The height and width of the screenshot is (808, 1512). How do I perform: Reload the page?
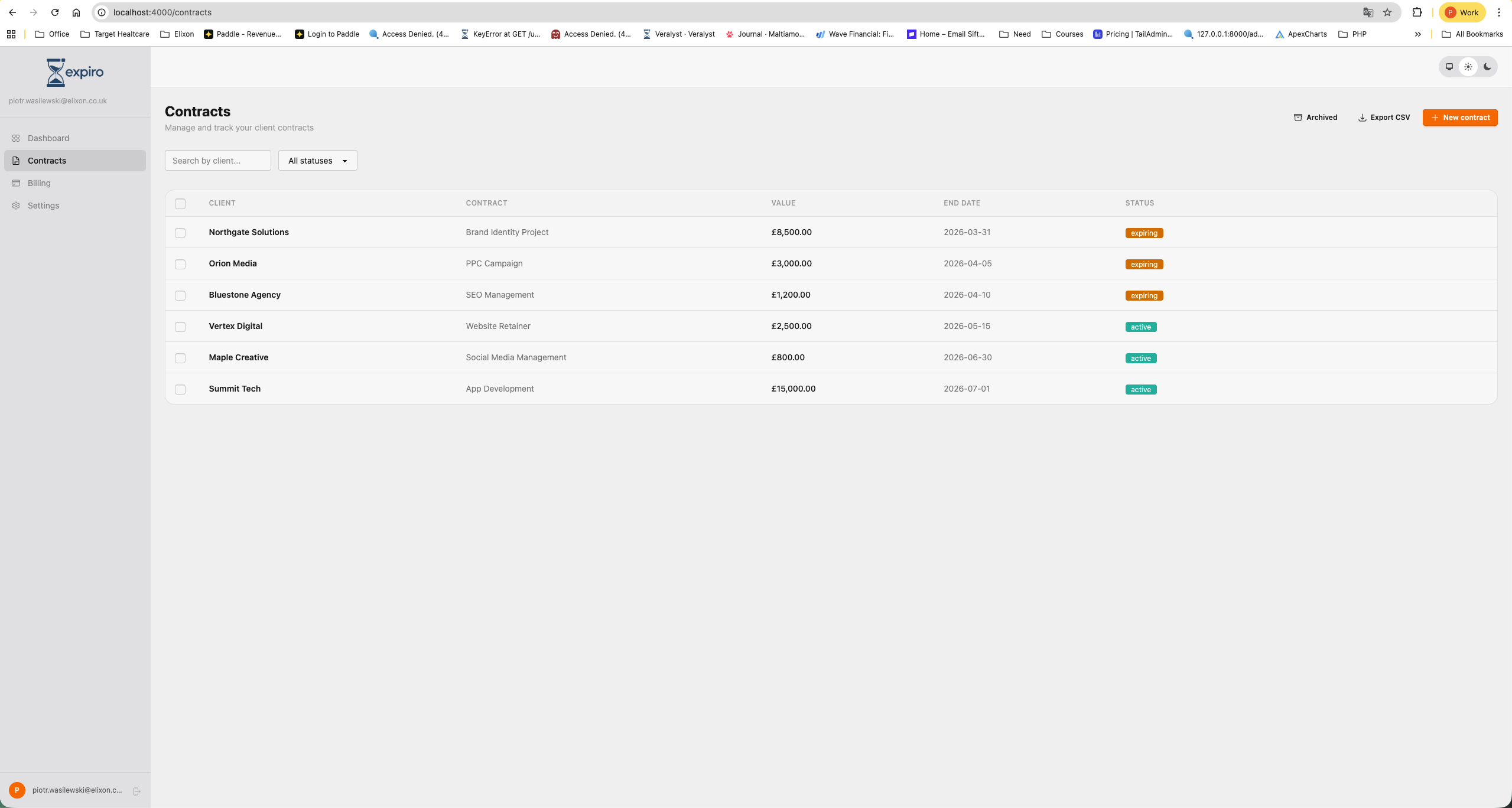tap(55, 12)
